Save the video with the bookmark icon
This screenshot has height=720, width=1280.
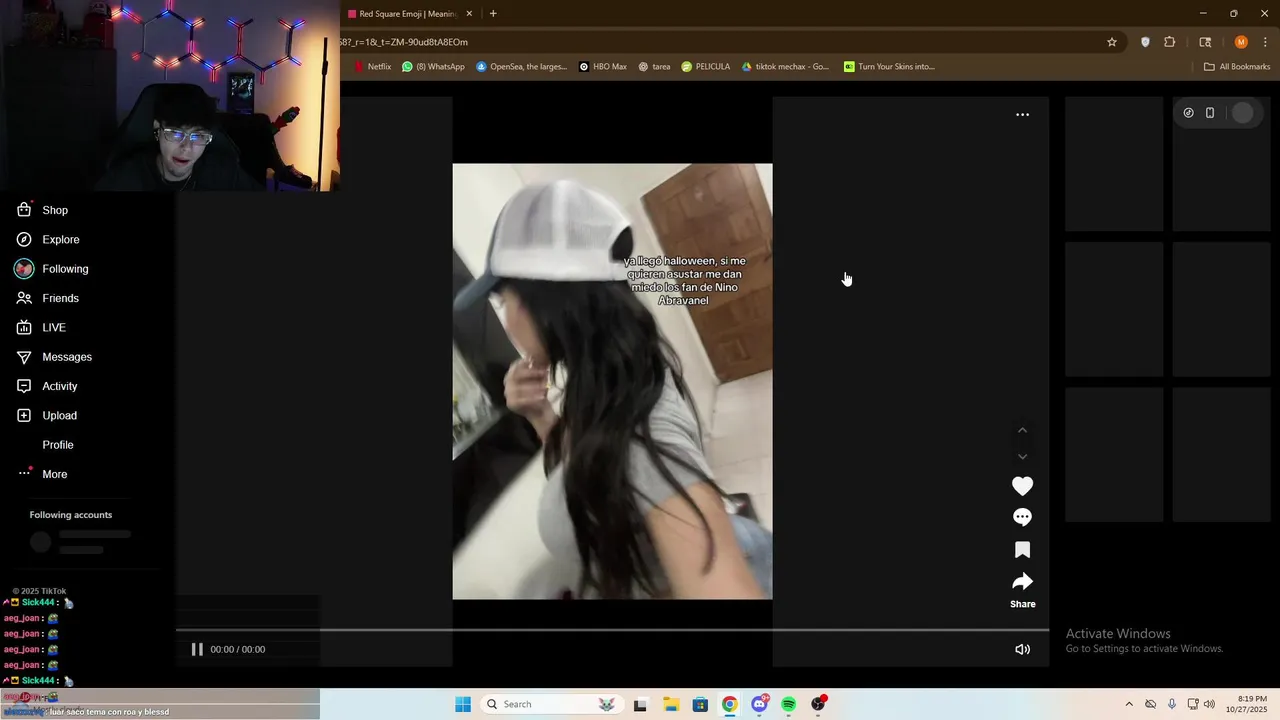pyautogui.click(x=1022, y=550)
